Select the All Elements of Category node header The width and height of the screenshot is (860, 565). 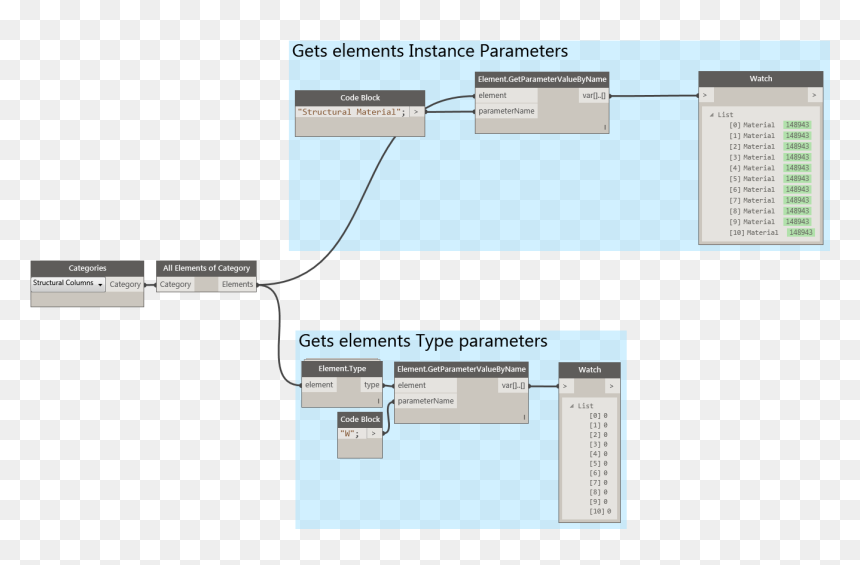[206, 268]
